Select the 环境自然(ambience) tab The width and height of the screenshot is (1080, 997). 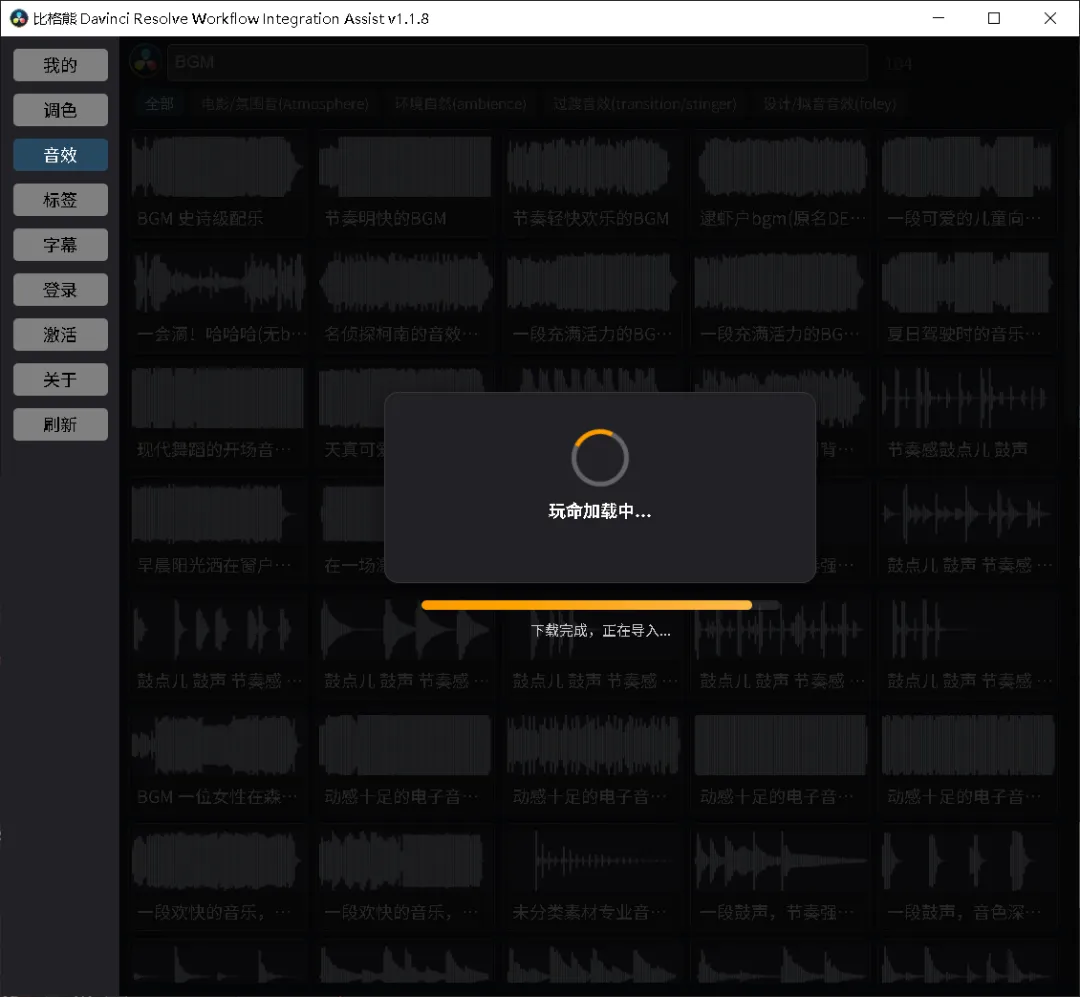(x=461, y=104)
